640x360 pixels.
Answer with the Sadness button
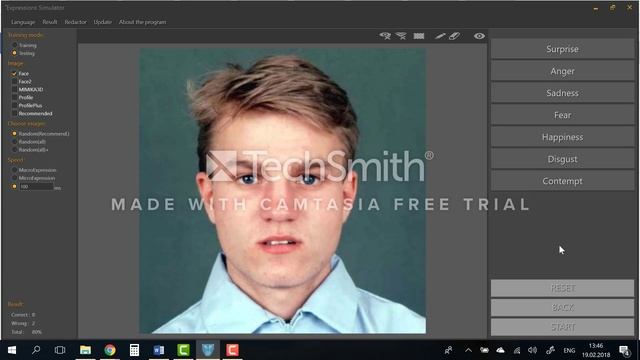click(562, 93)
